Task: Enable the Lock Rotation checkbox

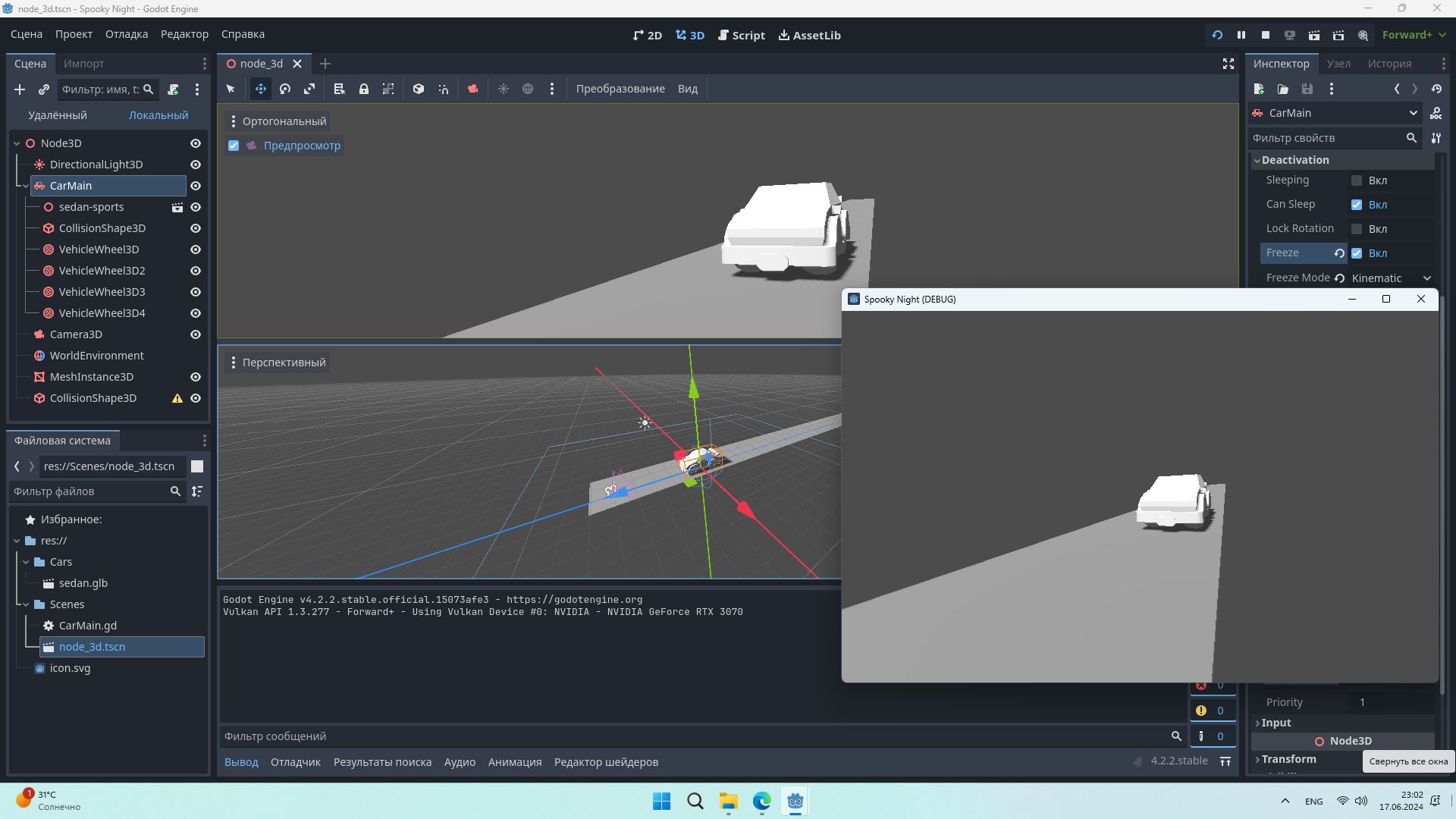Action: pos(1357,229)
